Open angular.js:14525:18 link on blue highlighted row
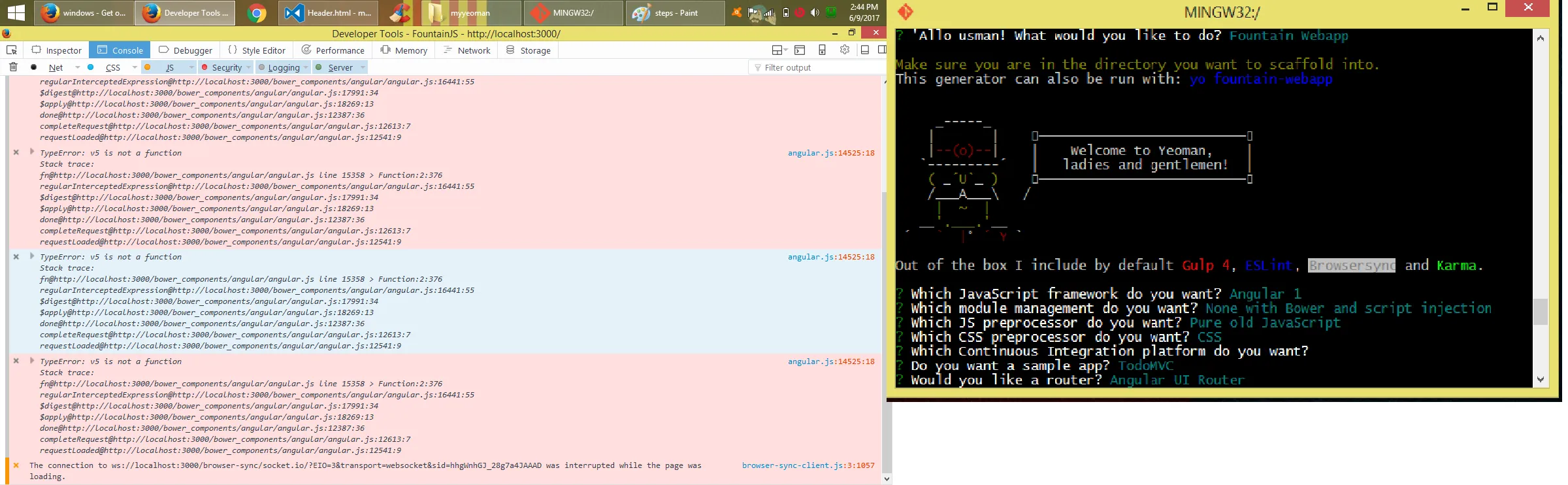1568x485 pixels. coord(831,257)
